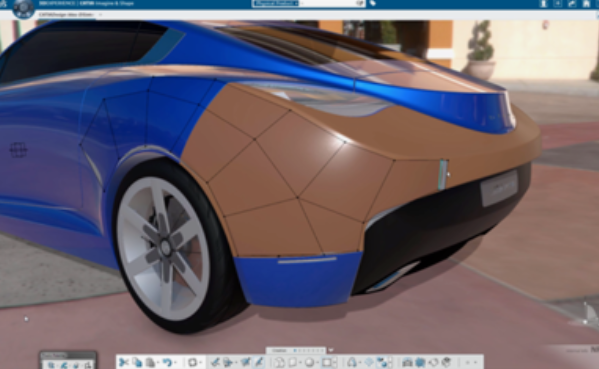This screenshot has height=369, width=599.
Task: Undo the last action with the arrow icon
Action: tap(167, 362)
